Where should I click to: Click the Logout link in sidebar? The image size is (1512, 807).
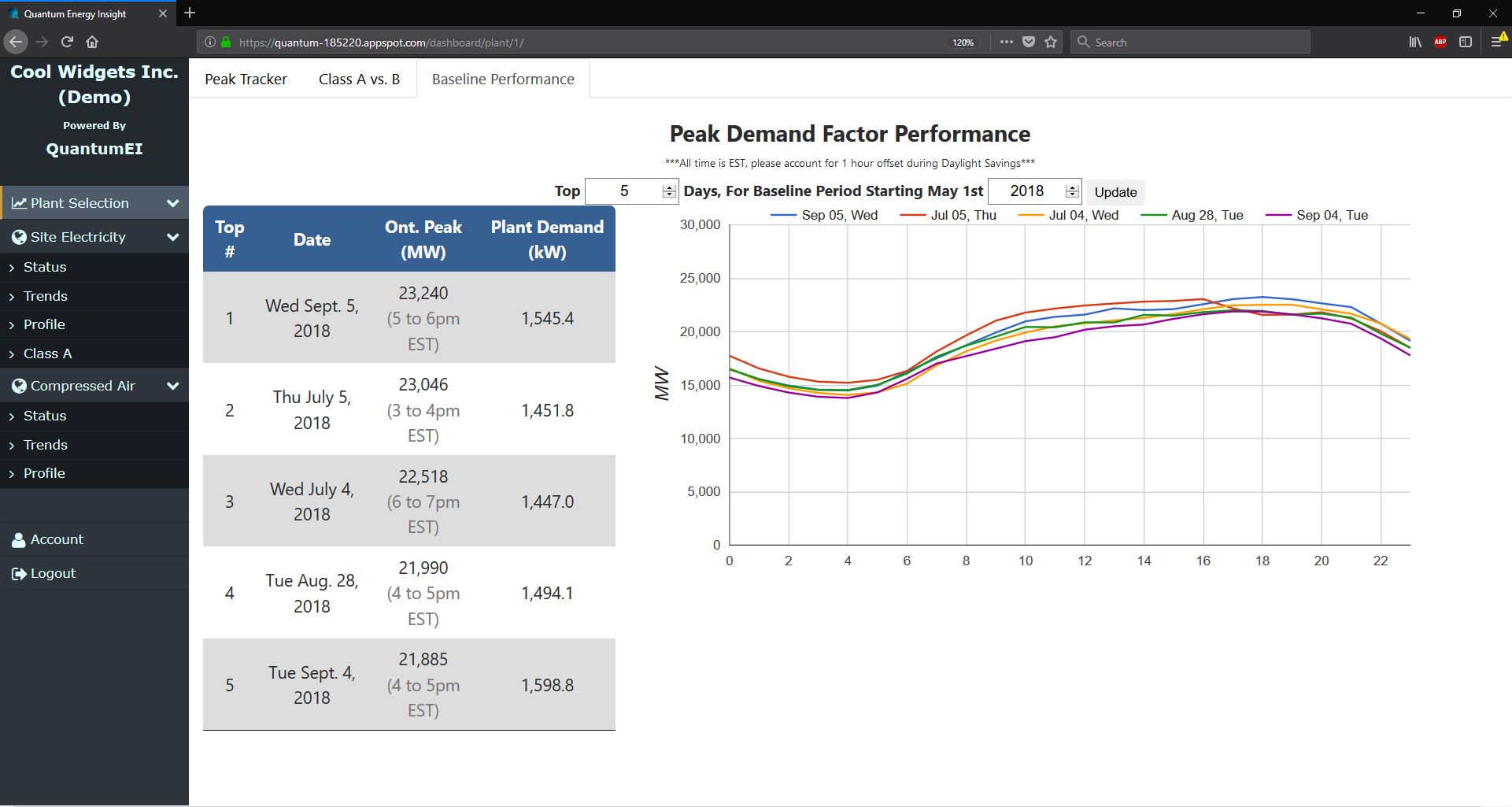coord(53,573)
